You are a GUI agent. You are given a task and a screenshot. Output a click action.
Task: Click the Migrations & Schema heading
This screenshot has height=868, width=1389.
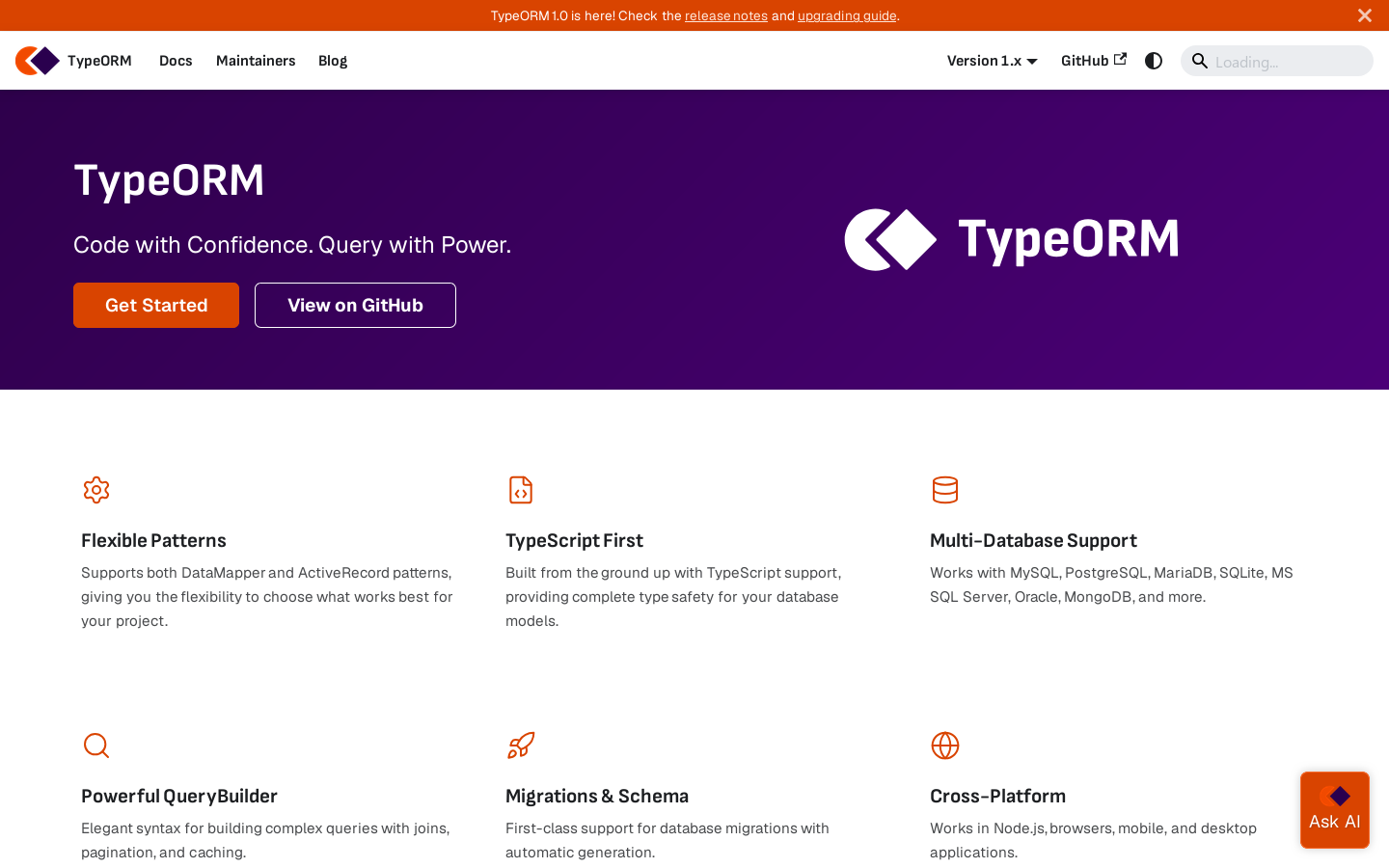pyautogui.click(x=597, y=797)
